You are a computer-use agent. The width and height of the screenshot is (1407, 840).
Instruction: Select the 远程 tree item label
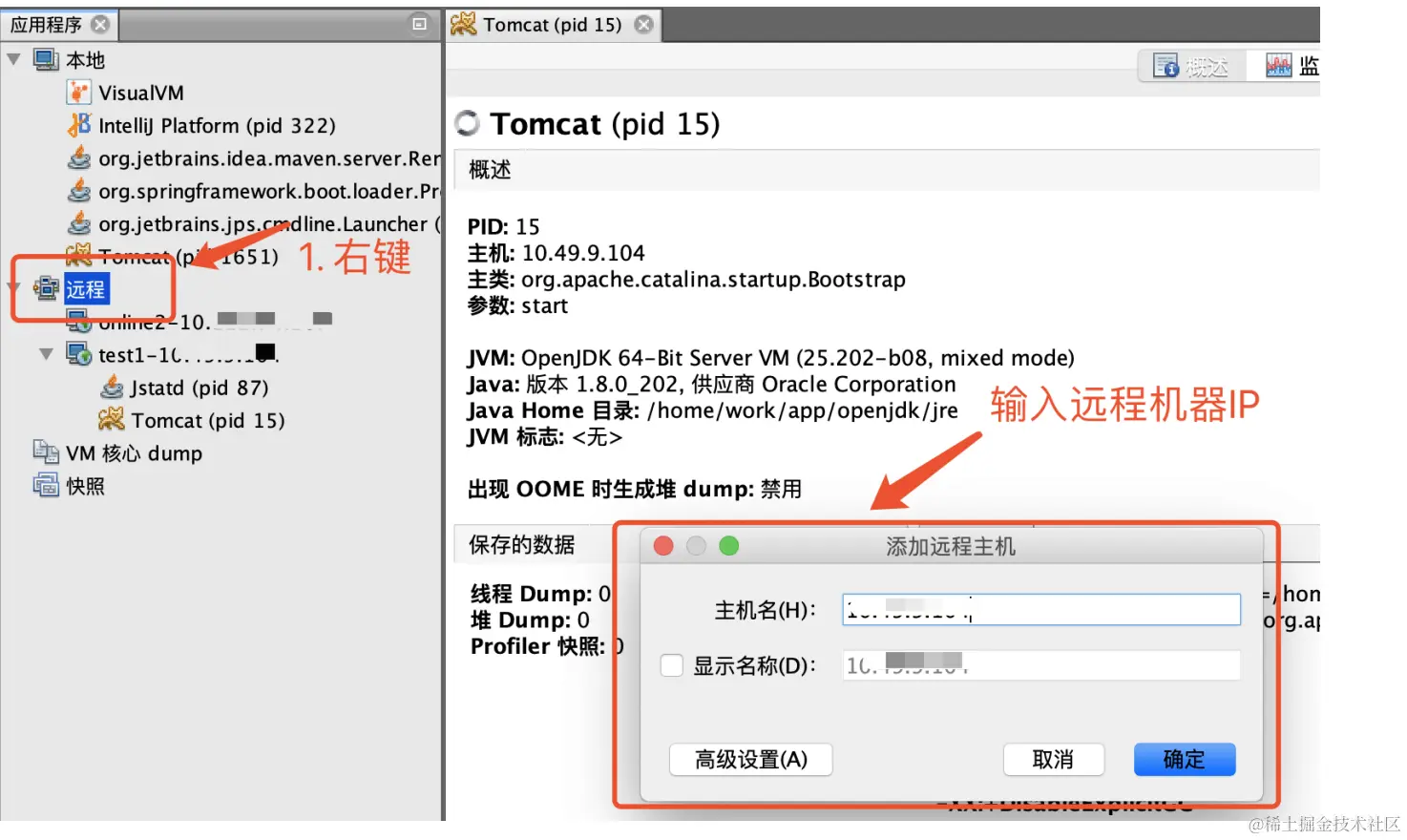pos(86,289)
